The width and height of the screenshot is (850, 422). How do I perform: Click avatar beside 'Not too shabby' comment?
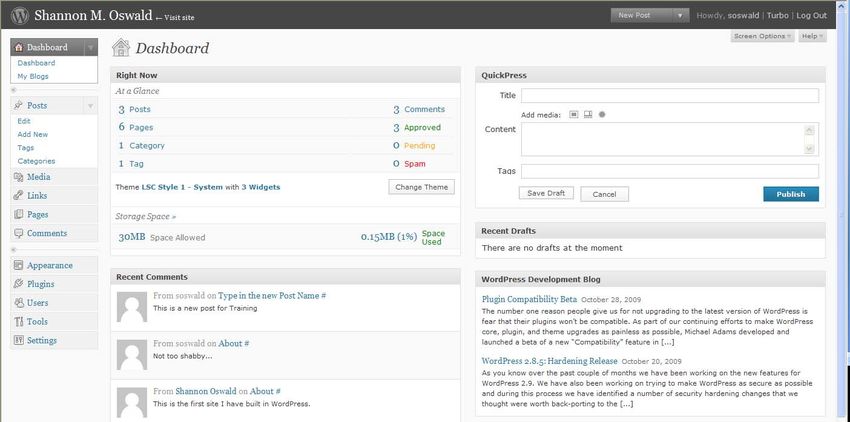132,355
